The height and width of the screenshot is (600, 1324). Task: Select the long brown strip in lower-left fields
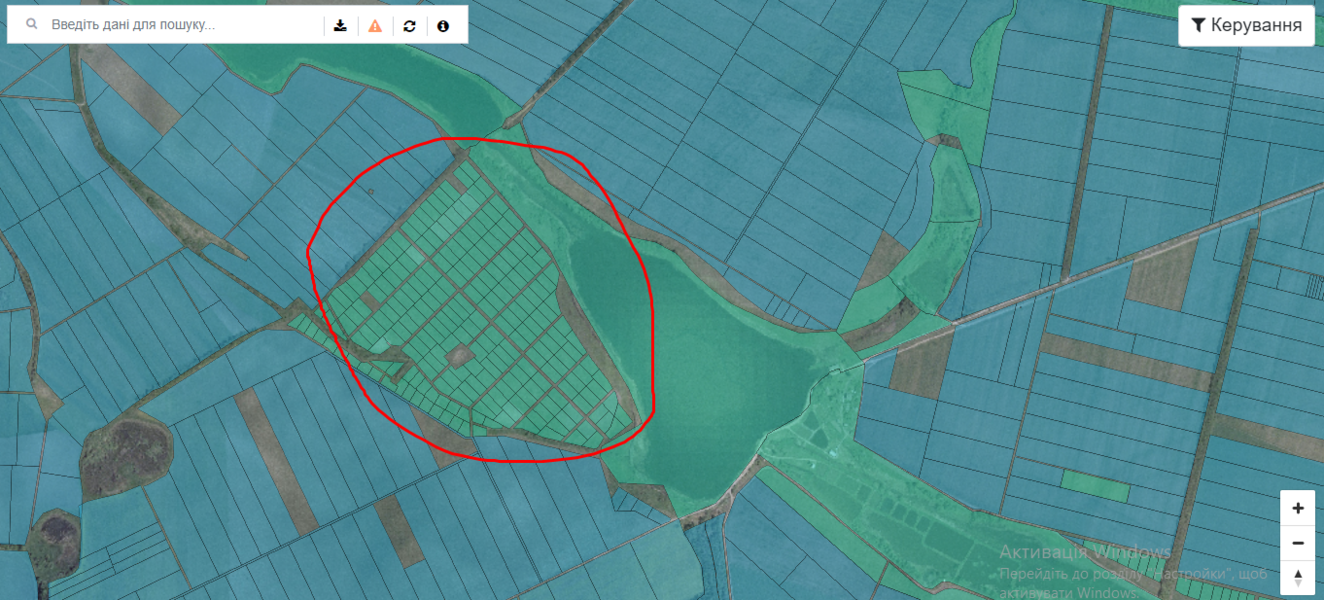point(276,460)
